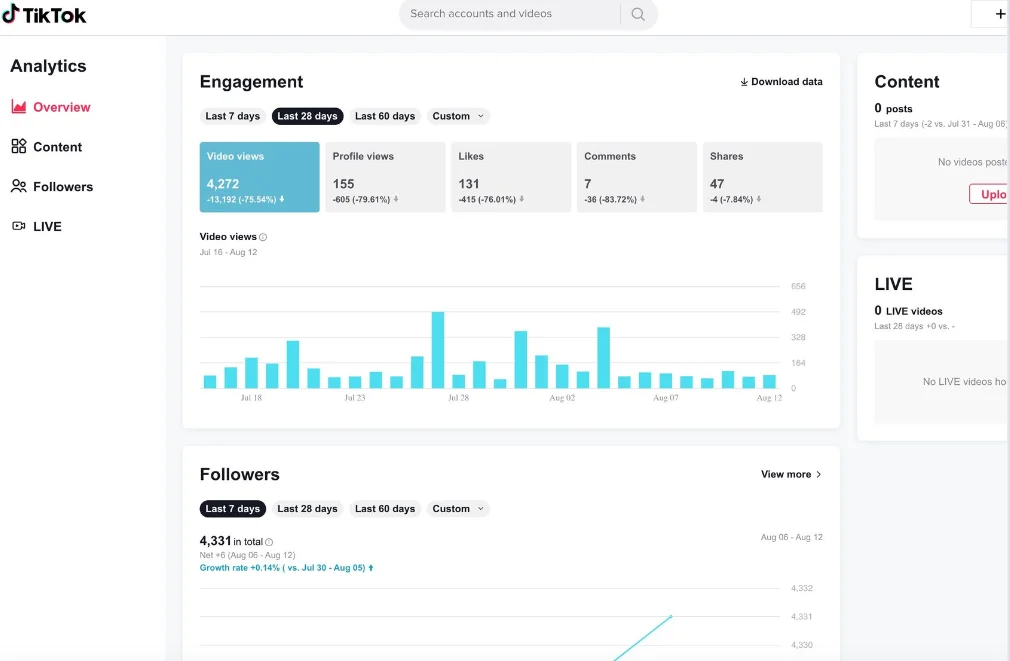1010x661 pixels.
Task: Switch Followers range to Last 28 days
Action: (307, 509)
